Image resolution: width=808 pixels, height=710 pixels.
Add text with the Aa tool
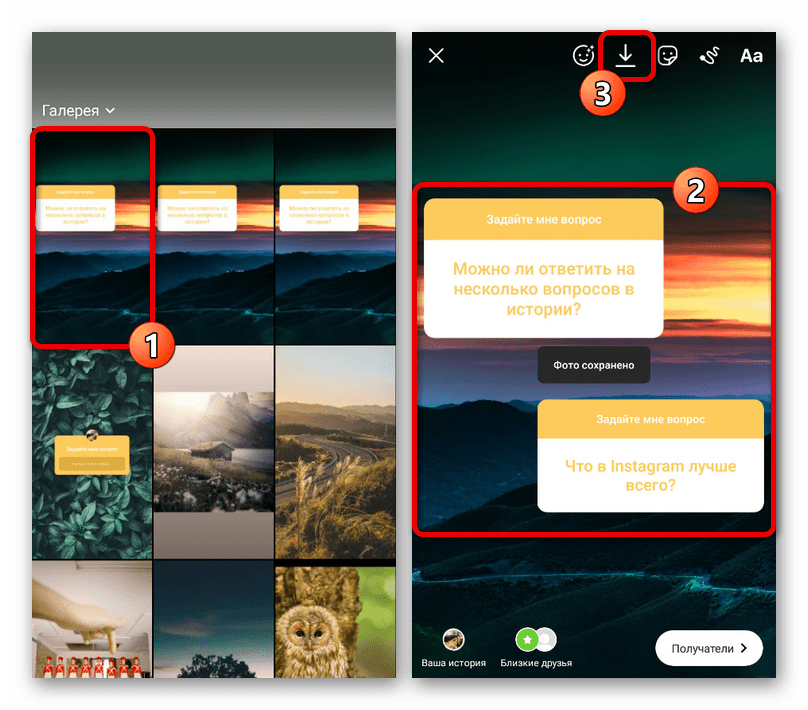click(x=751, y=56)
